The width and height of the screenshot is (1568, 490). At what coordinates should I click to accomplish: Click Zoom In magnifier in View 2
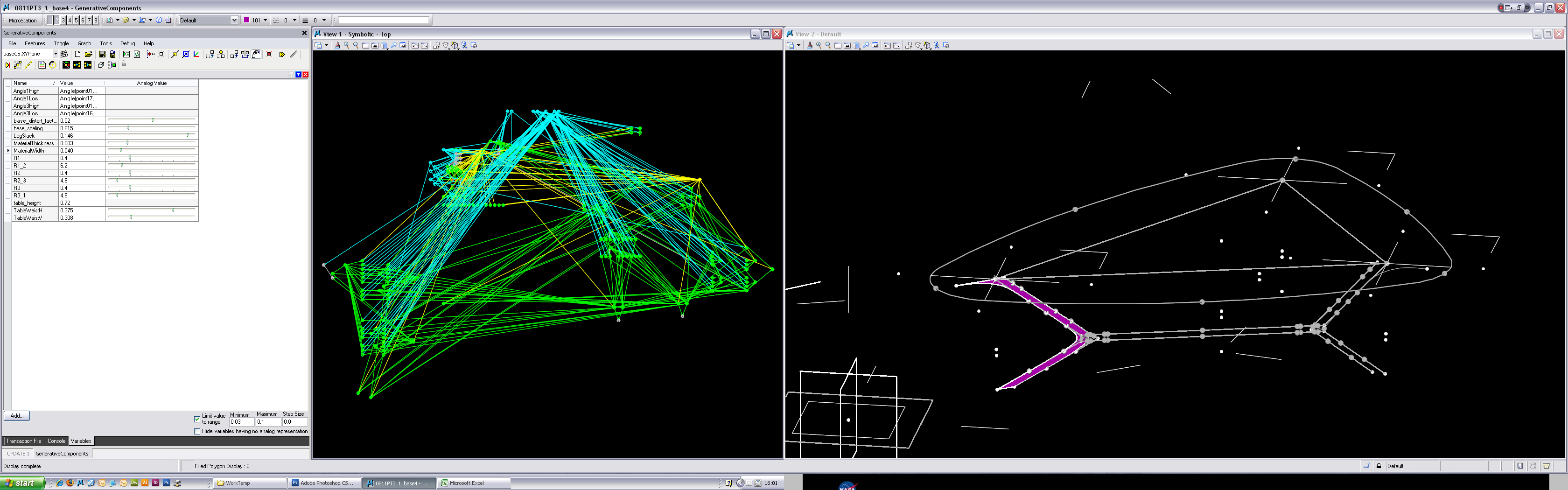click(x=819, y=45)
